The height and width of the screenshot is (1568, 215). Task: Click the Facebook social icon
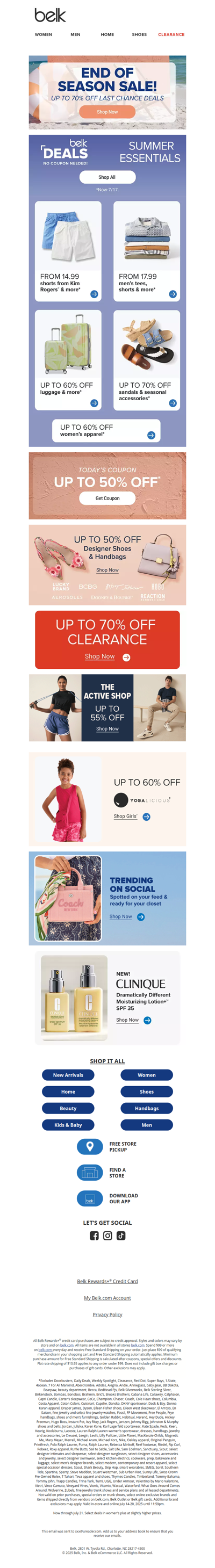(x=94, y=1235)
